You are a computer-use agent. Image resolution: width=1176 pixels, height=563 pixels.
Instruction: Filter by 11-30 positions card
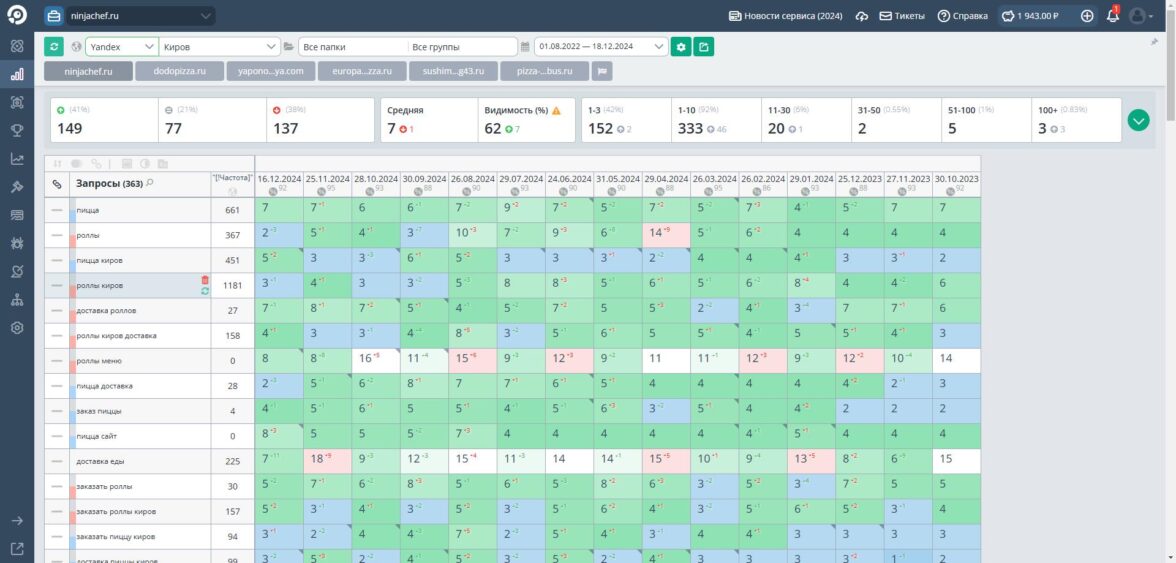(806, 120)
